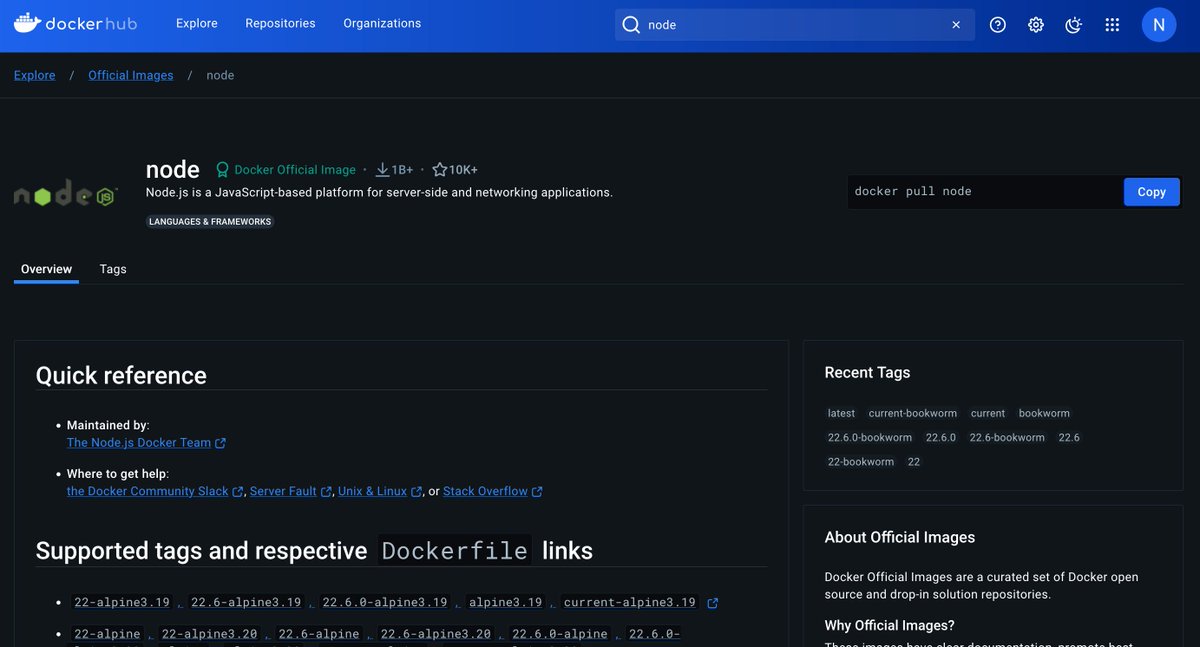Open Repositories in top navigation

(280, 23)
